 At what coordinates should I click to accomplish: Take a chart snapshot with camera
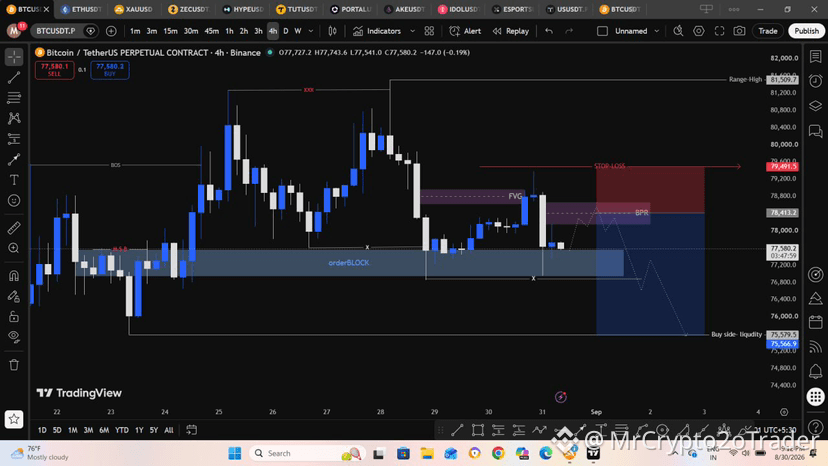coord(739,31)
